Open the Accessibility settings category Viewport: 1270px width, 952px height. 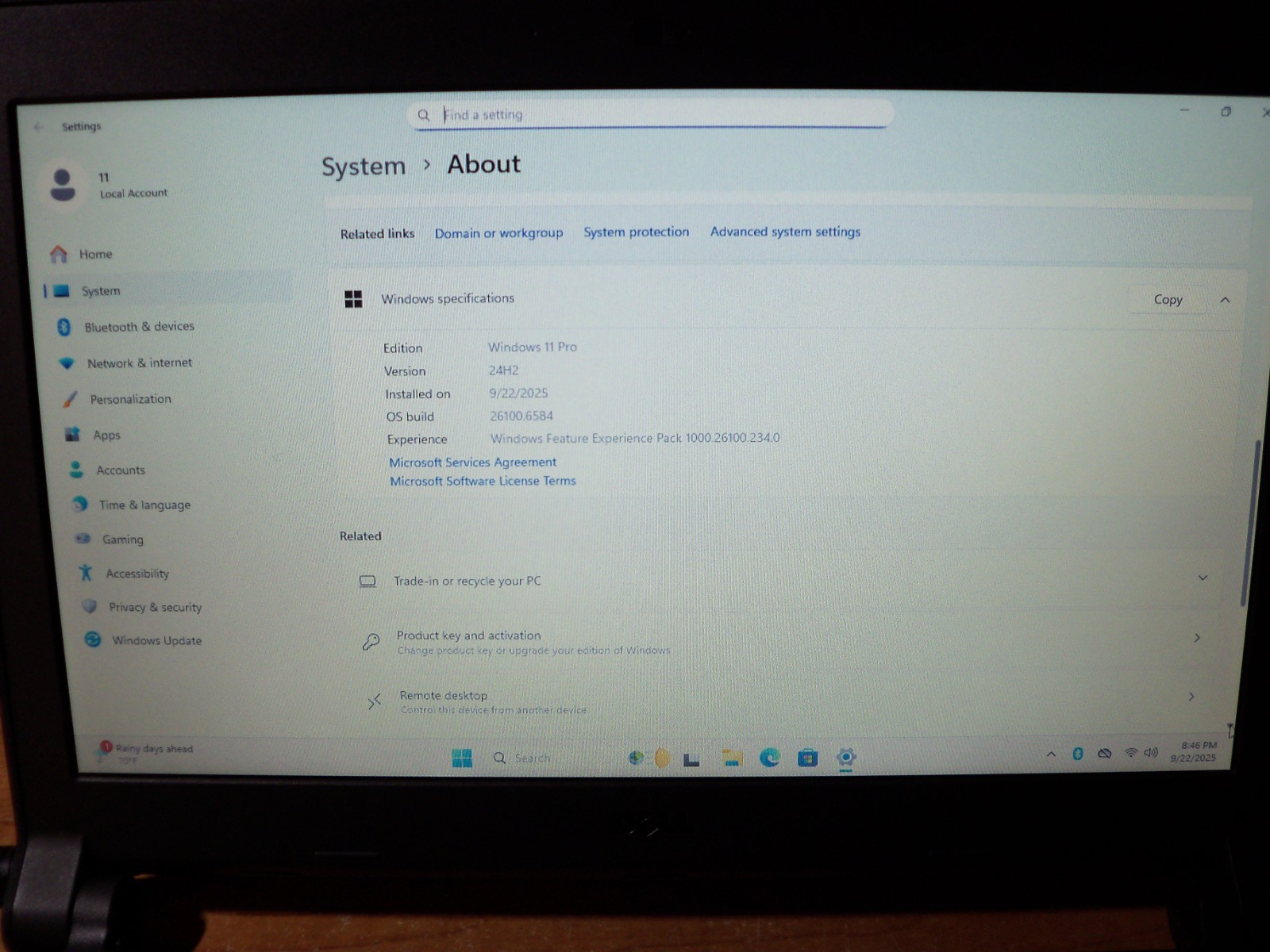(137, 574)
